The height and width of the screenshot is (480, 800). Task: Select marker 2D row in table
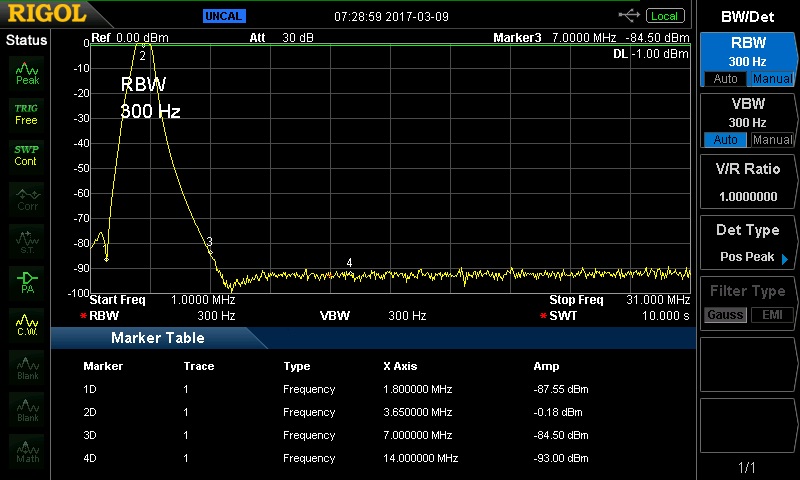(x=336, y=412)
